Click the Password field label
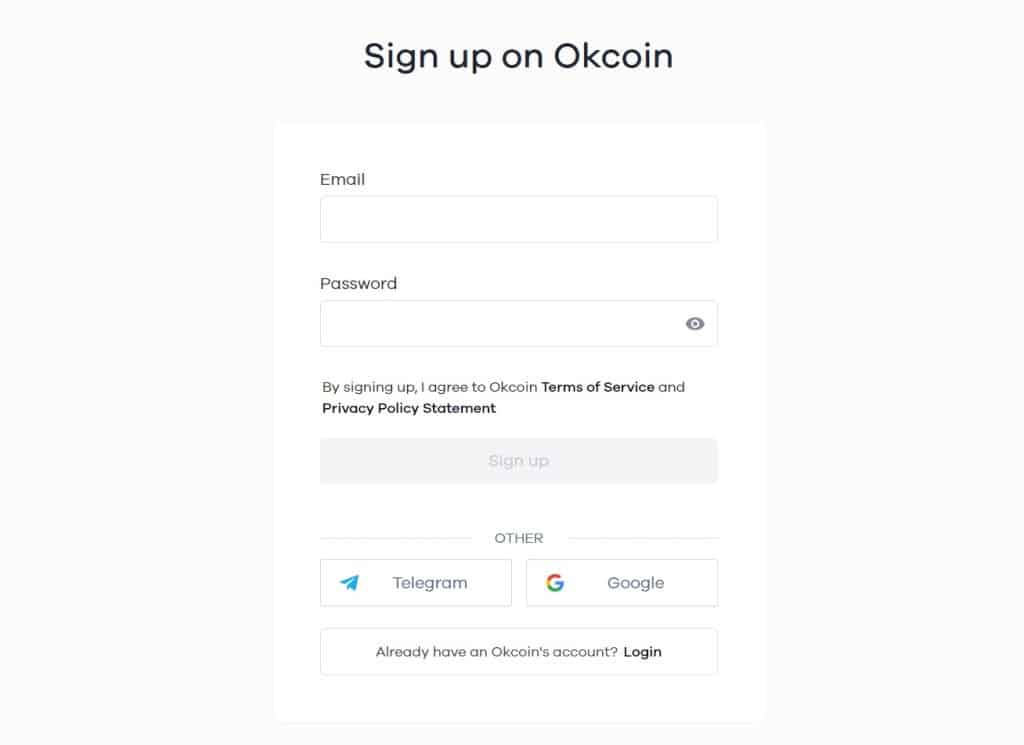The height and width of the screenshot is (745, 1024). tap(358, 283)
